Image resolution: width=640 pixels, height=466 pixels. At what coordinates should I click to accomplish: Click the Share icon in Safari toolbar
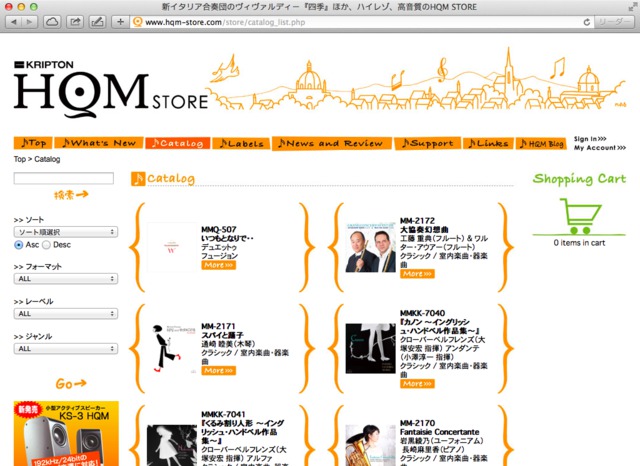pos(75,22)
